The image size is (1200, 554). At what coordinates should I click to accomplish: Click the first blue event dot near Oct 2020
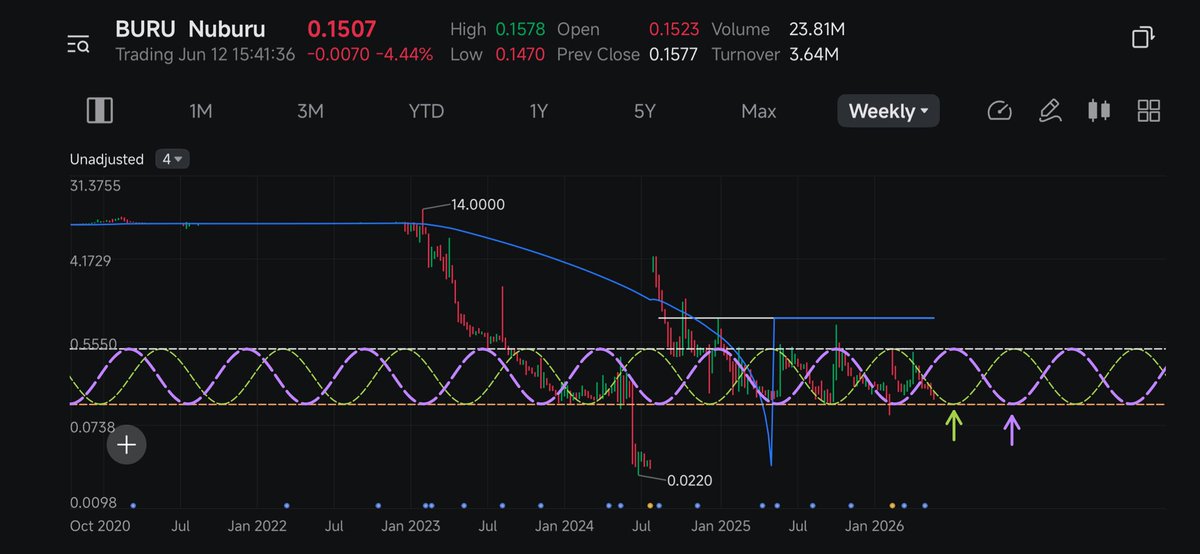pyautogui.click(x=132, y=506)
